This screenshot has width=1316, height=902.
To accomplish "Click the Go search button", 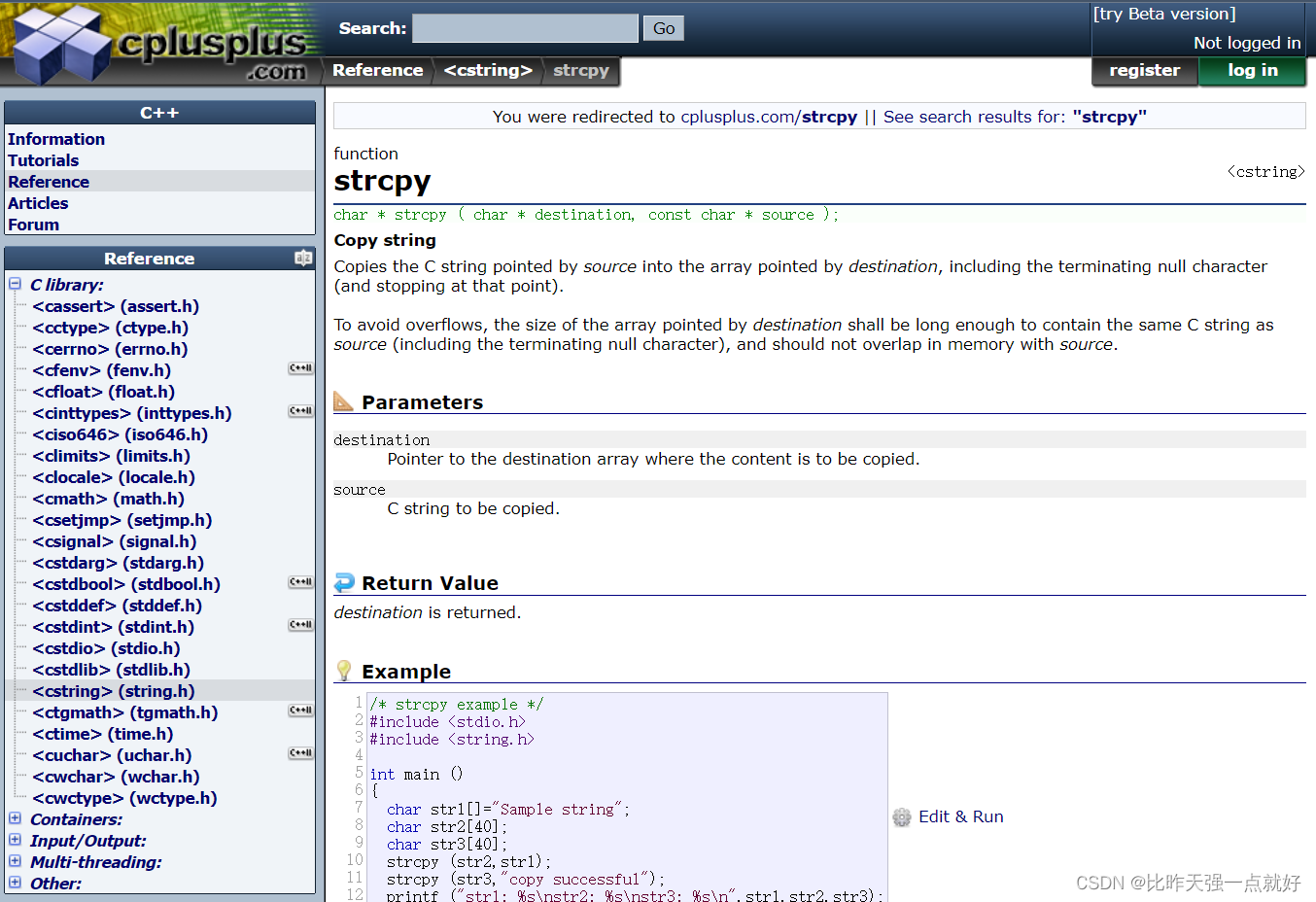I will 664,28.
